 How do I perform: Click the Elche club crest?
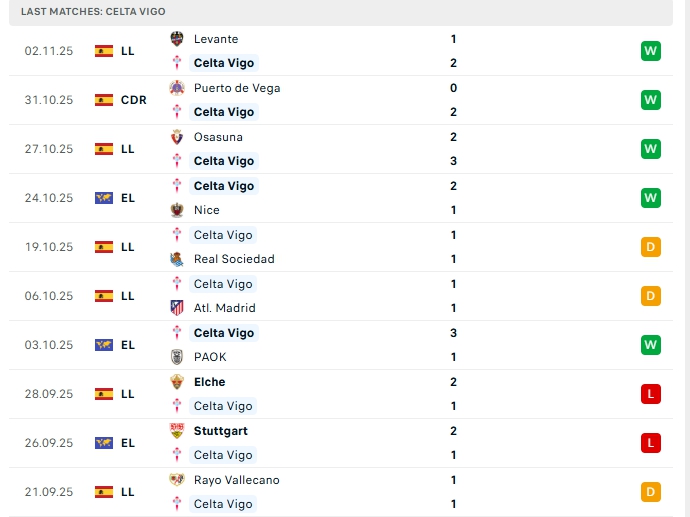click(x=177, y=382)
